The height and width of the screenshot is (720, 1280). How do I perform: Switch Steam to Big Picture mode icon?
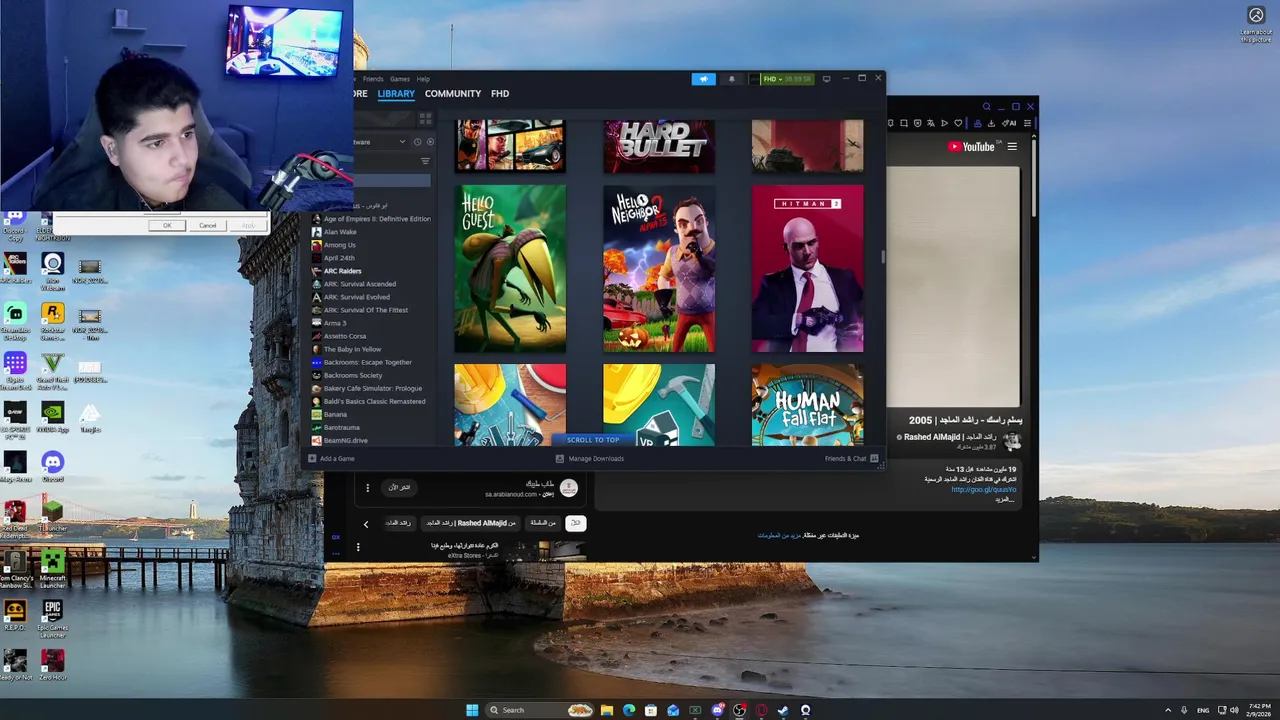(x=826, y=79)
